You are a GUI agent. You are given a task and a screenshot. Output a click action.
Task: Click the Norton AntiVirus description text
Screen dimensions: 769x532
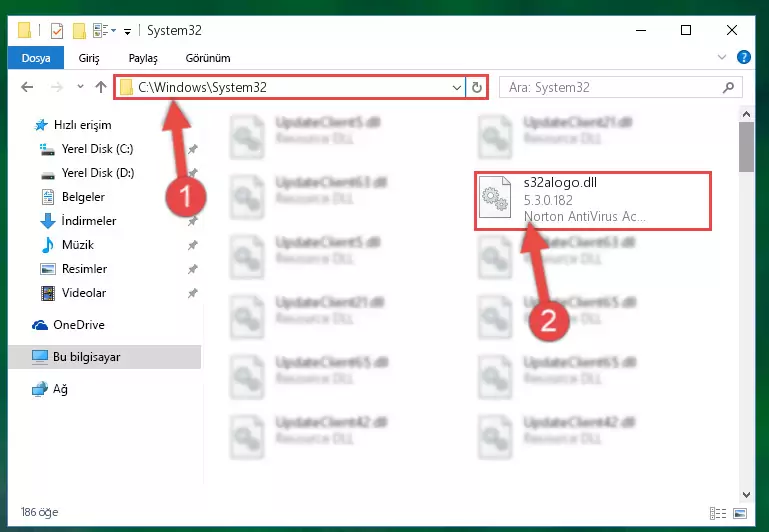coord(585,216)
